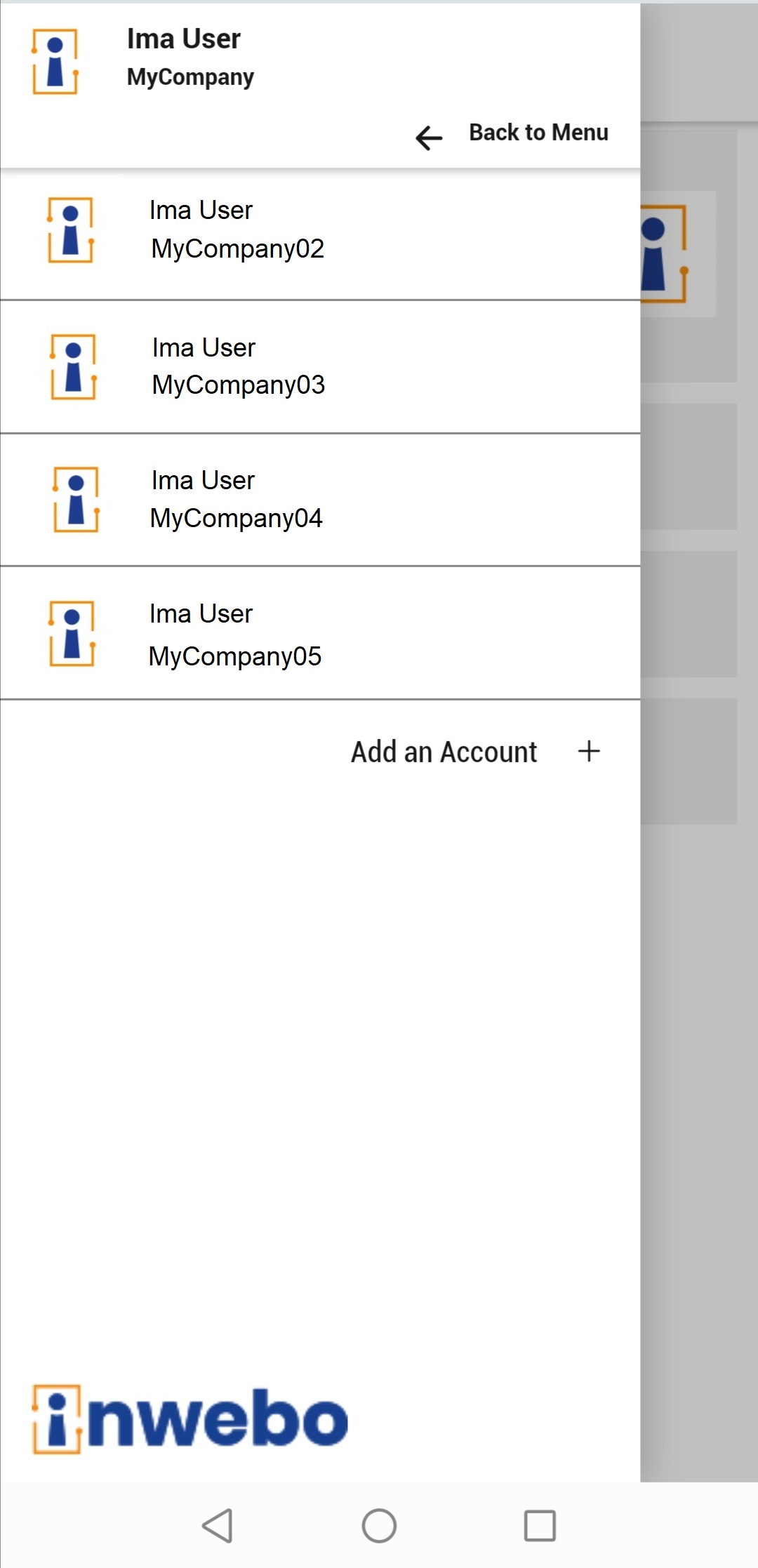Select the Back to Menu label

pos(538,133)
